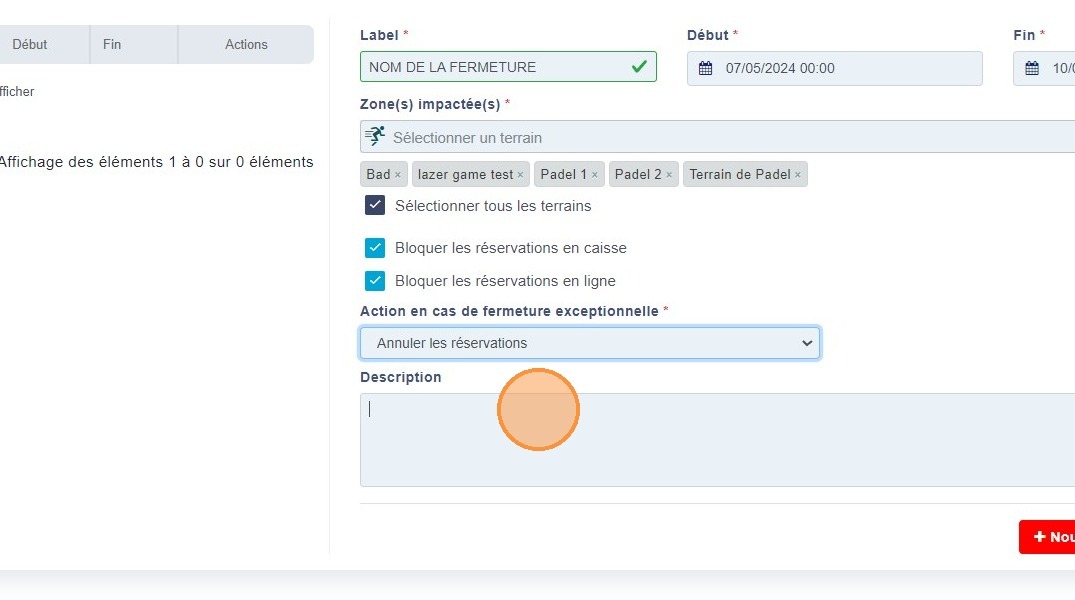Sort table by Fin column header
The image size is (1075, 600).
[x=112, y=44]
